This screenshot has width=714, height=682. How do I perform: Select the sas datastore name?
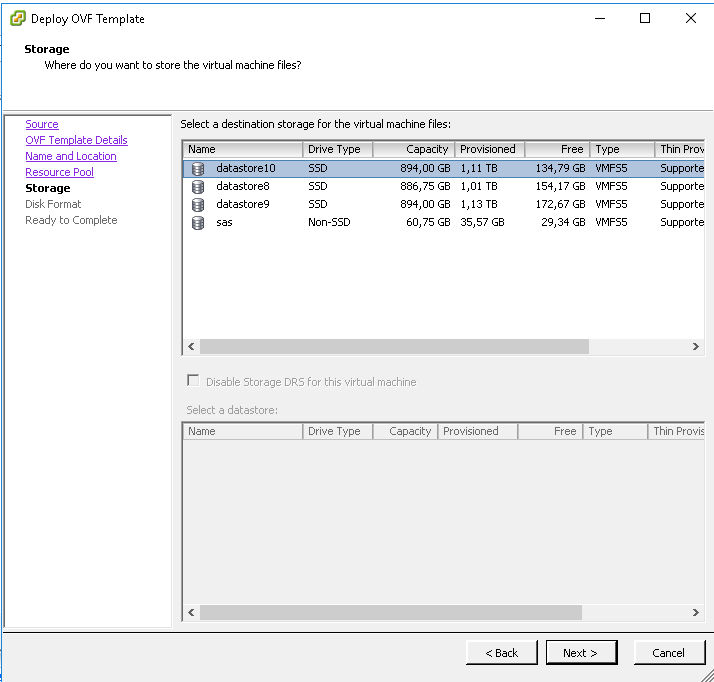224,223
